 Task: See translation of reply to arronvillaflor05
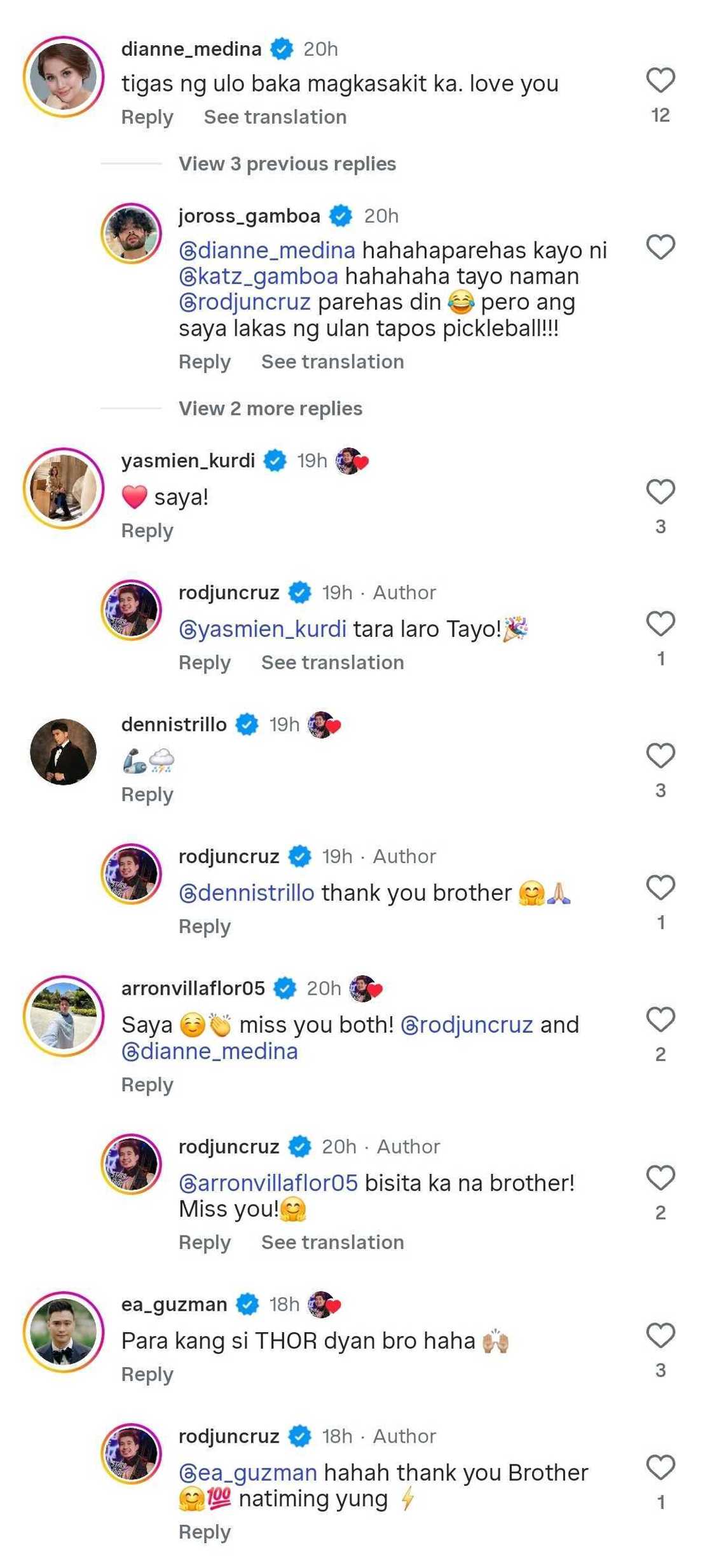click(332, 1242)
